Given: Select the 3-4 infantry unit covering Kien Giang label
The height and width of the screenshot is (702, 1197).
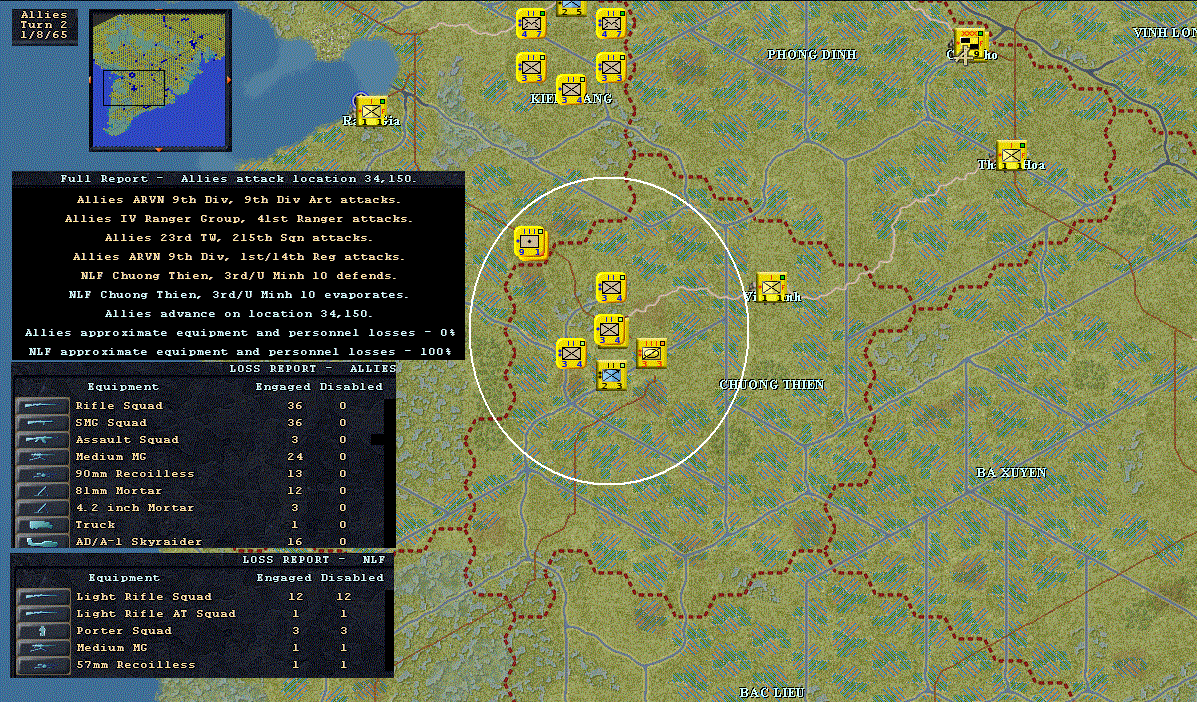Looking at the screenshot, I should [571, 89].
